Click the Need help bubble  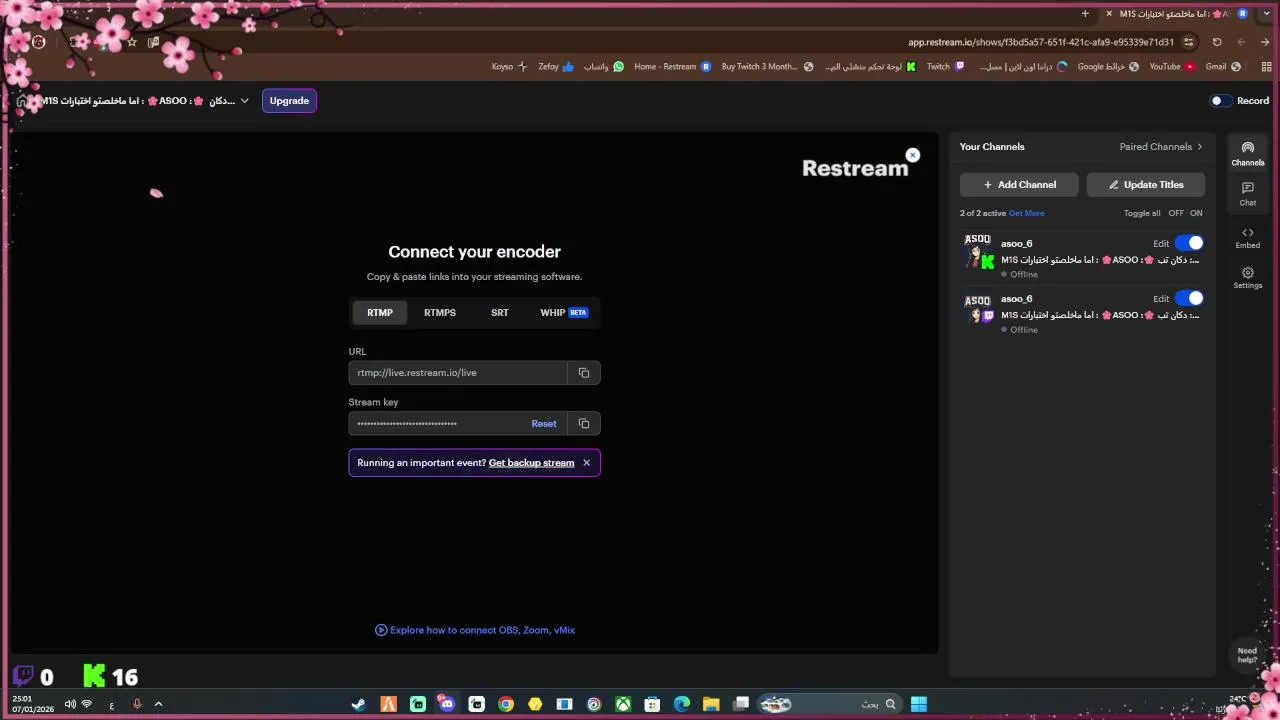pyautogui.click(x=1247, y=655)
